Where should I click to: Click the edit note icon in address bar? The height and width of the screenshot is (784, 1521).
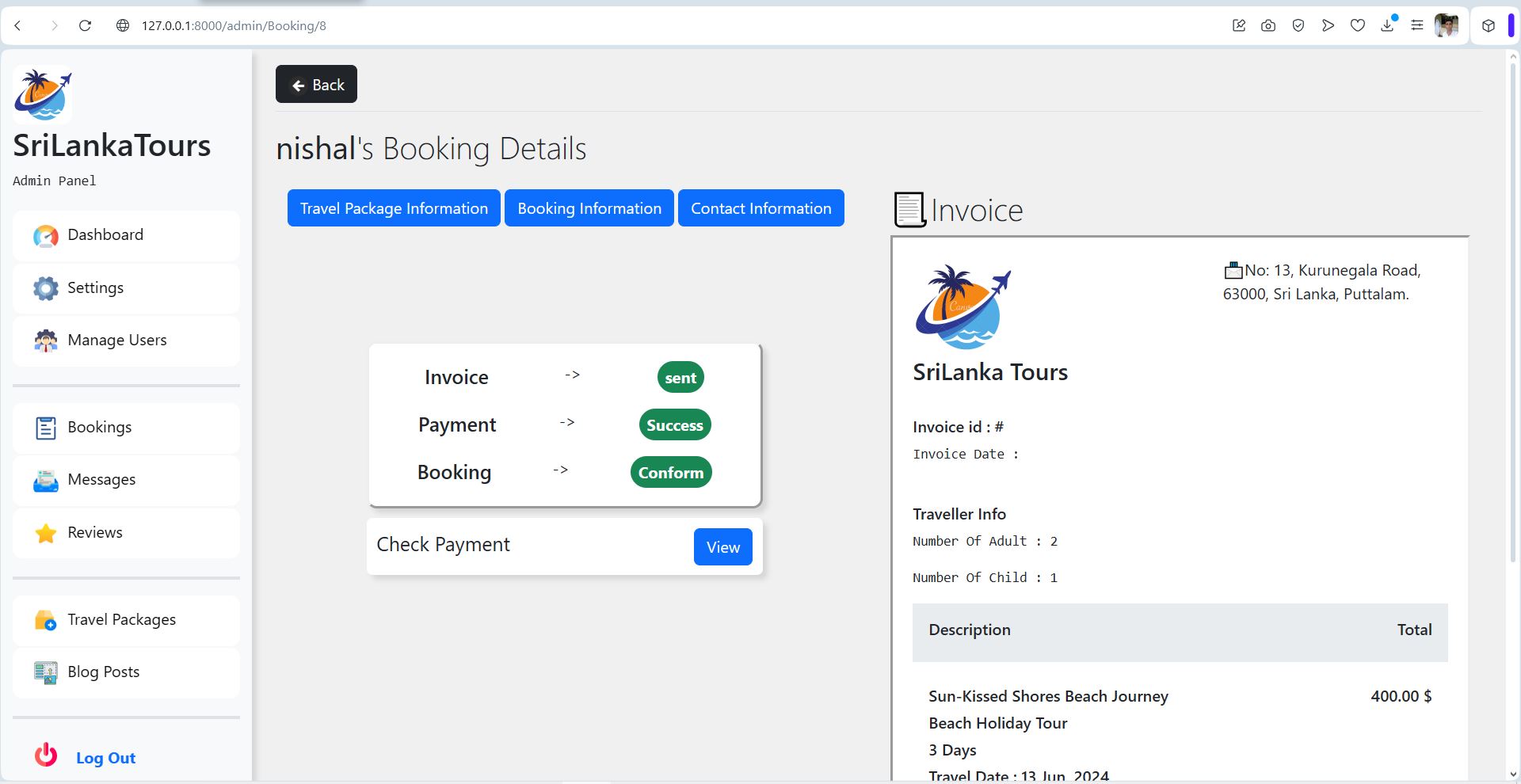pyautogui.click(x=1239, y=25)
